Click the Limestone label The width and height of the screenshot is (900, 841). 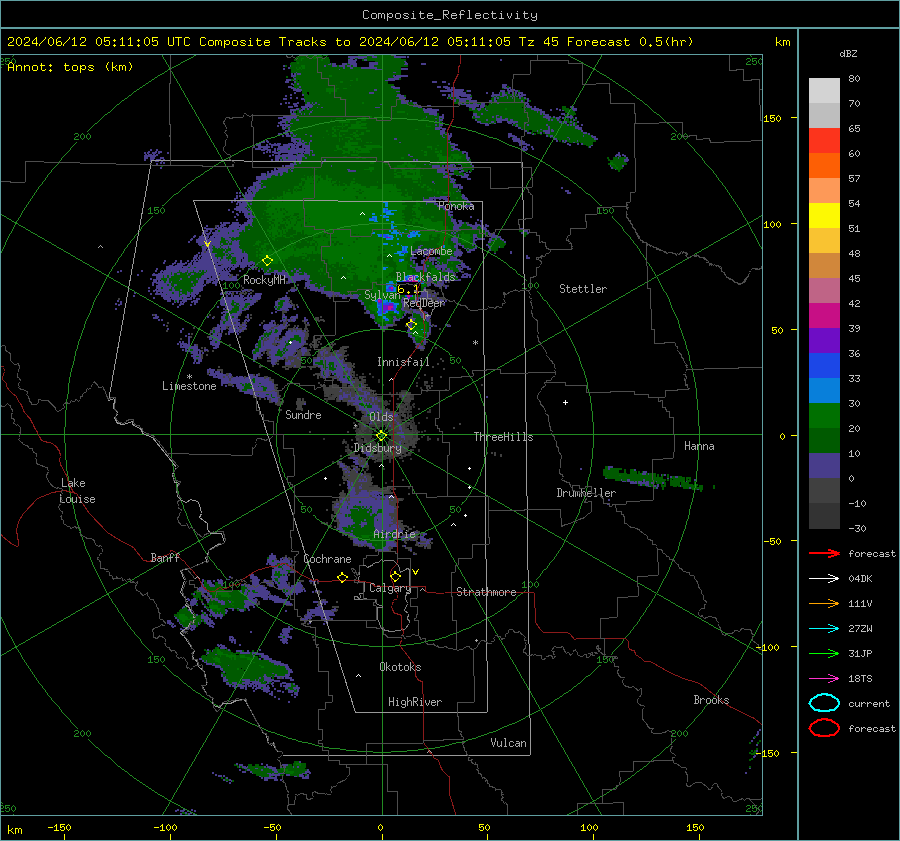click(x=189, y=386)
